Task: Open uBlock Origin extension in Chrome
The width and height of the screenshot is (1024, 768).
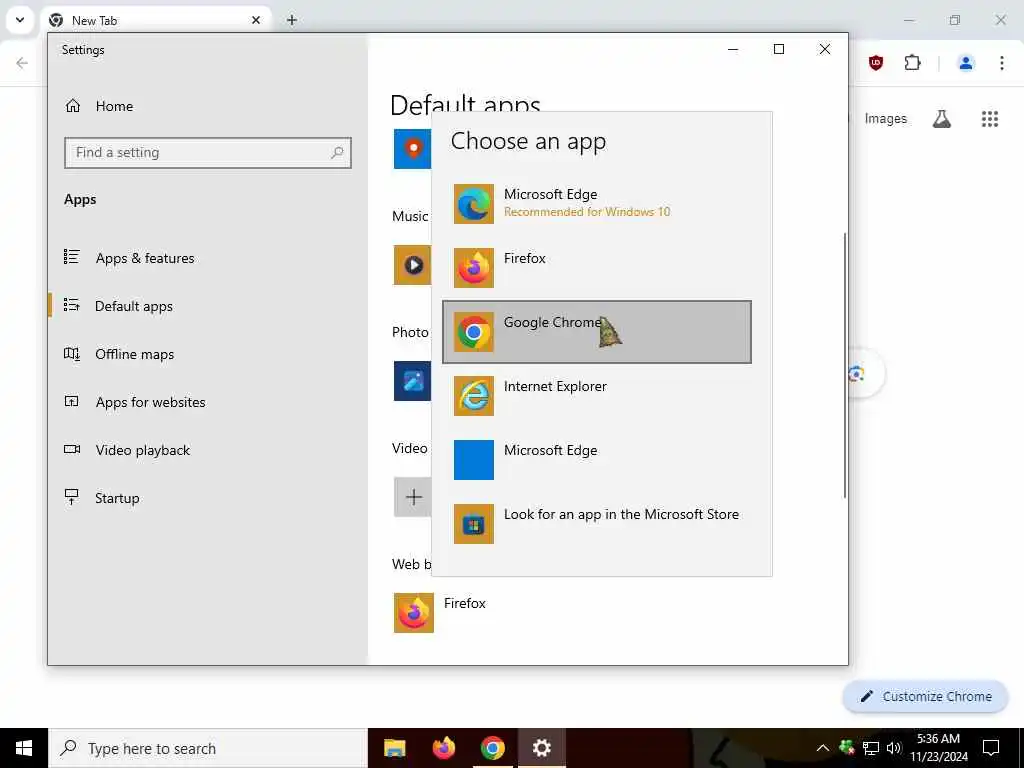Action: (876, 63)
